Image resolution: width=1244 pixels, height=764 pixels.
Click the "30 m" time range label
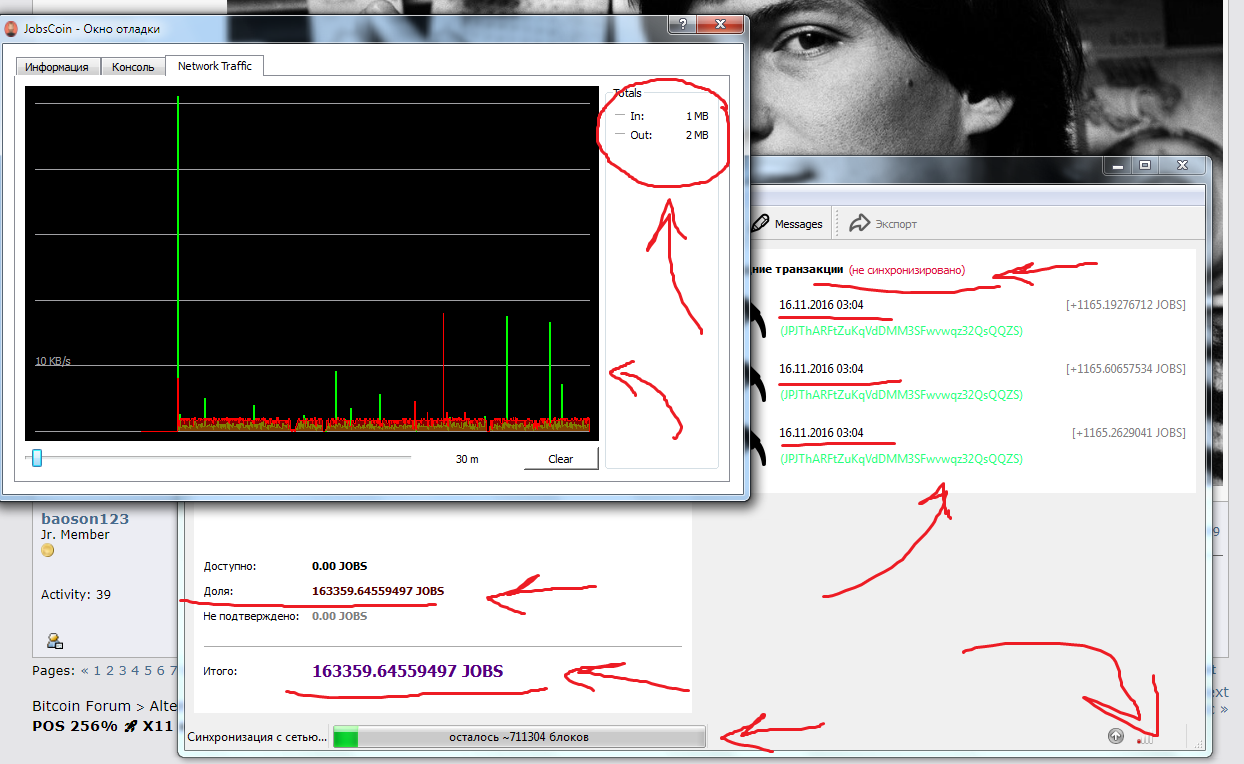point(467,459)
